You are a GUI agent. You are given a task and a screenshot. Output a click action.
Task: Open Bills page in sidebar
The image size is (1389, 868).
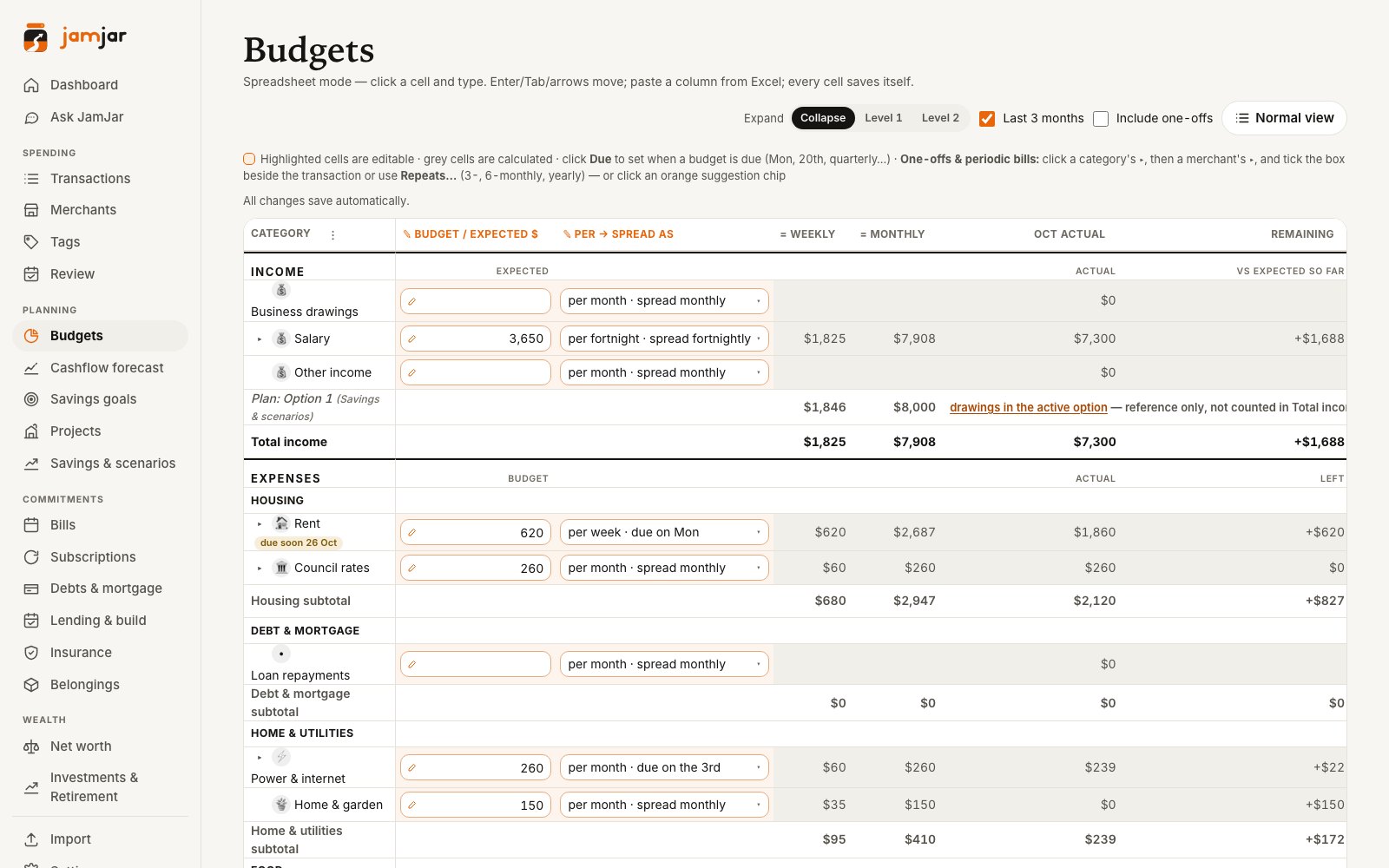pos(101,525)
